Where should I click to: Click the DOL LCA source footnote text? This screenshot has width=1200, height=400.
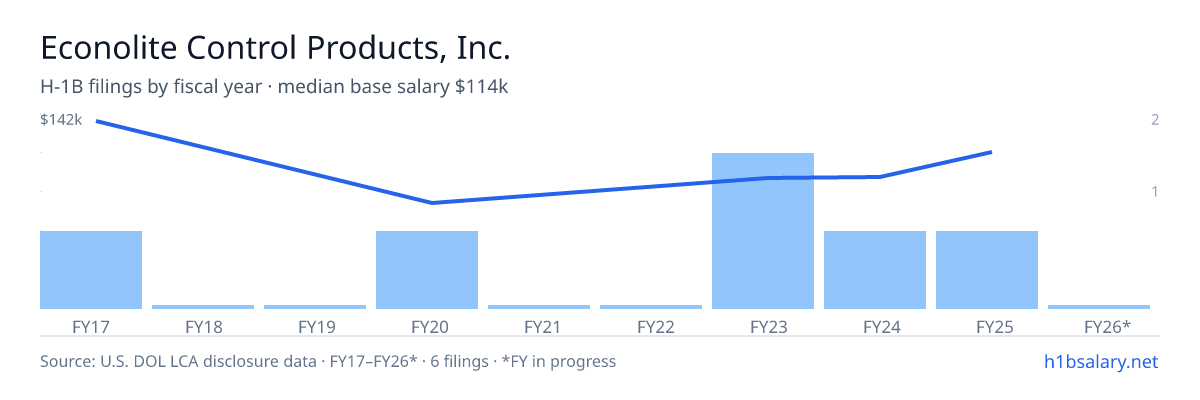(328, 361)
